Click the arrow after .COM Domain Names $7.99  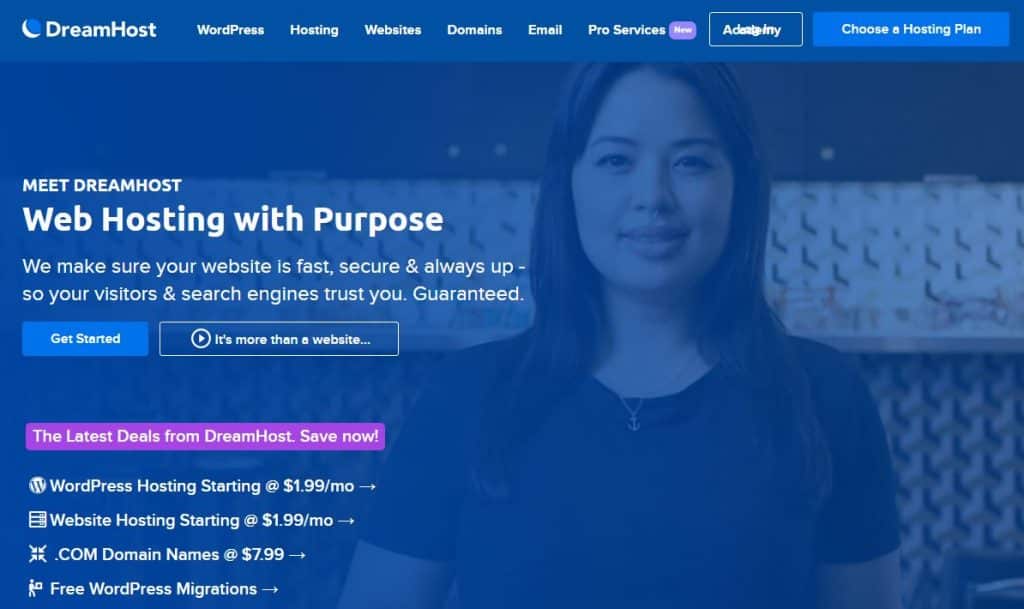tap(298, 555)
